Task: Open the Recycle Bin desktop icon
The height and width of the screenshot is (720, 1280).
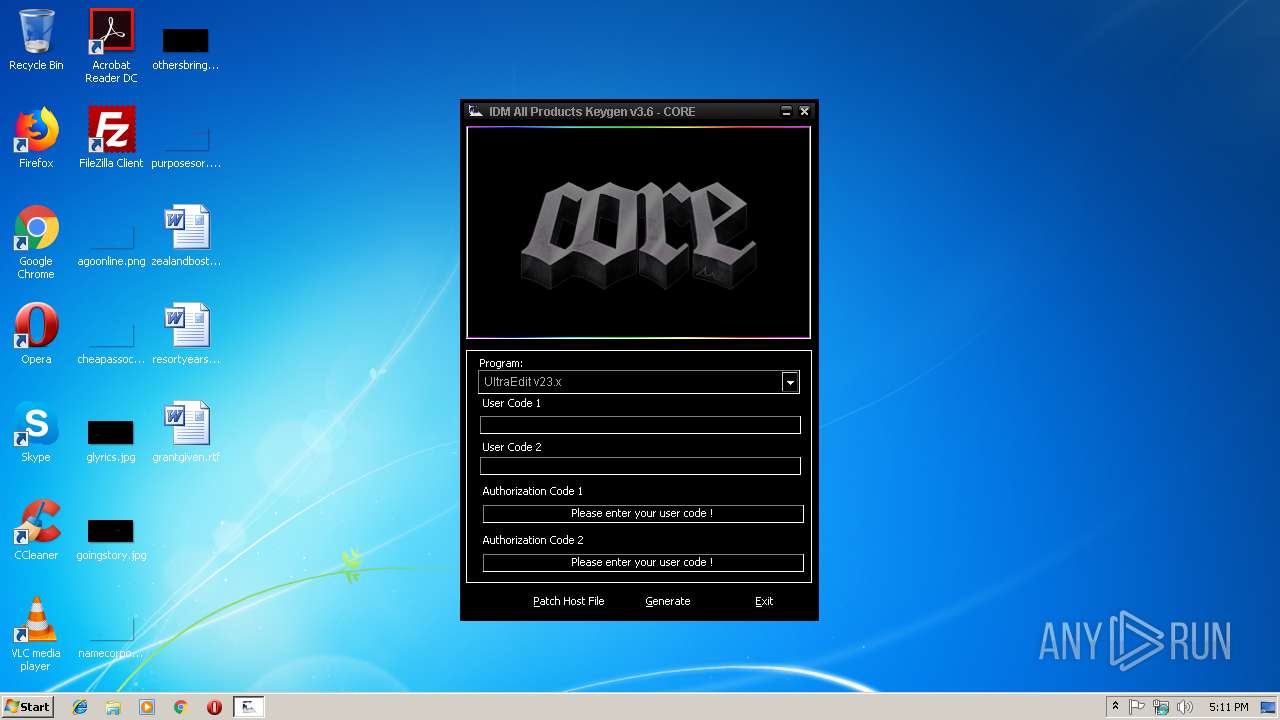Action: (36, 40)
